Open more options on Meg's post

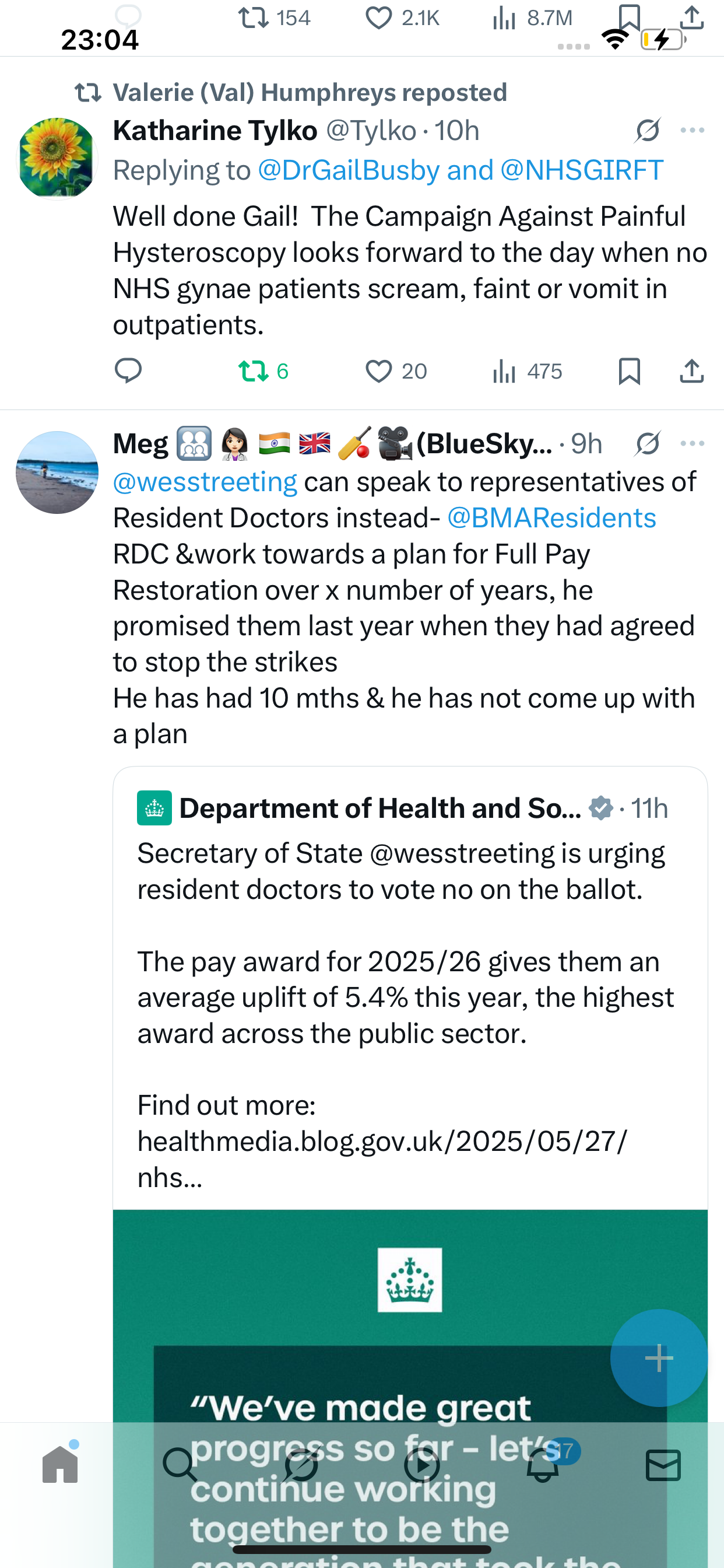(x=693, y=443)
